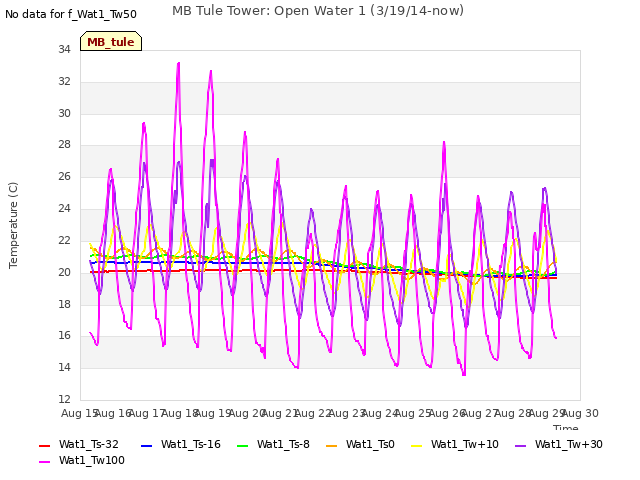Click the y-axis tick label 20
Image resolution: width=640 pixels, height=480 pixels.
tap(64, 272)
